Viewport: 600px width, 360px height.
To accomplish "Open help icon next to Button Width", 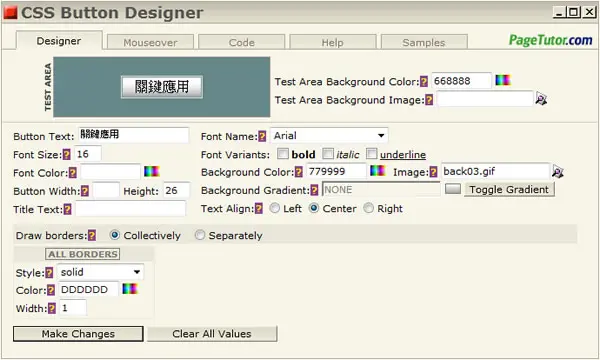I will (85, 191).
